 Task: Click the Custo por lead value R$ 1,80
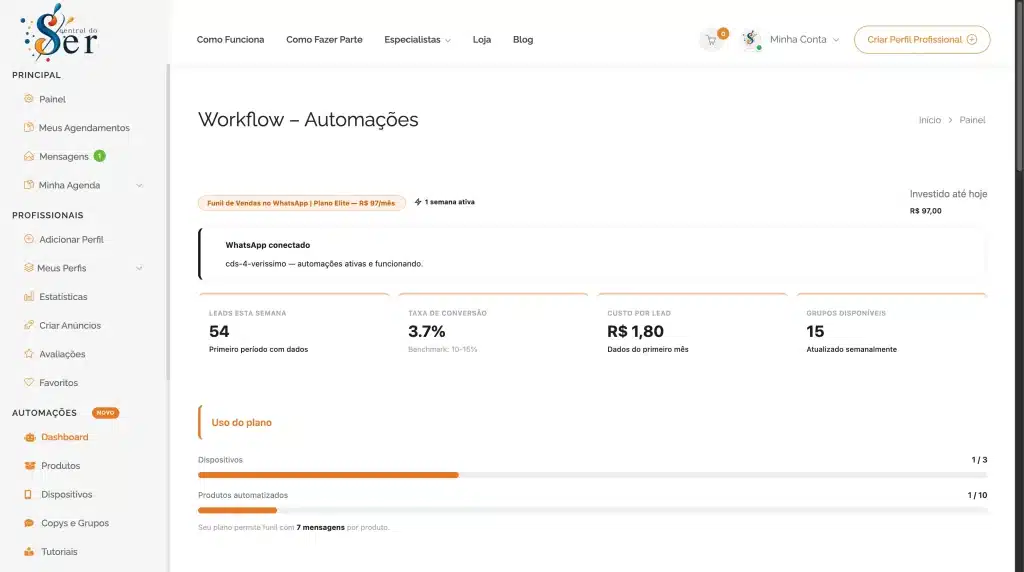635,332
